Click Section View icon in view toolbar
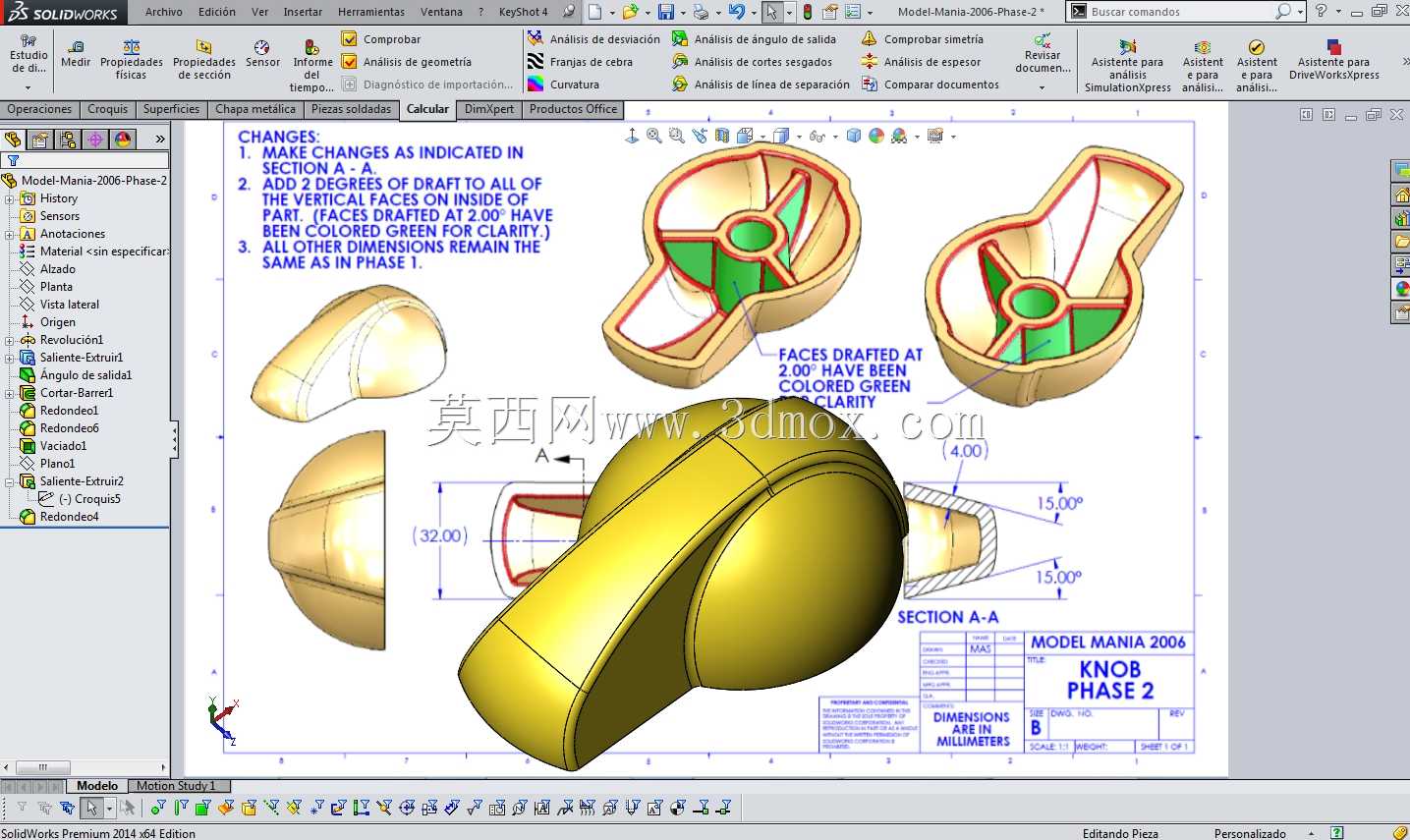 722,137
